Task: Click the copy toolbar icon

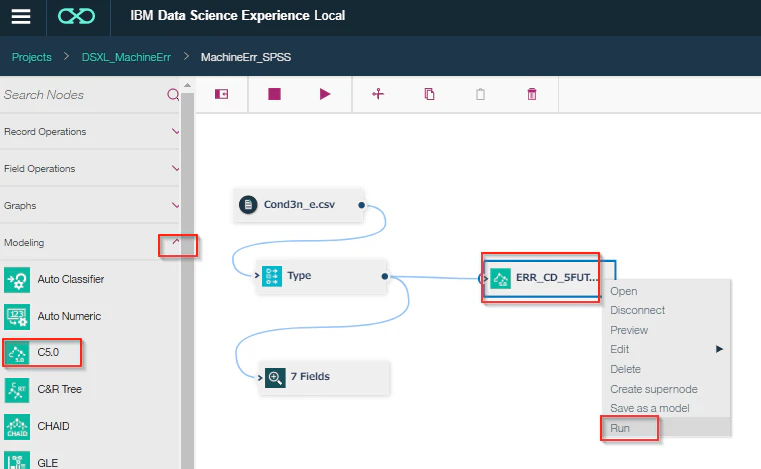Action: click(429, 94)
